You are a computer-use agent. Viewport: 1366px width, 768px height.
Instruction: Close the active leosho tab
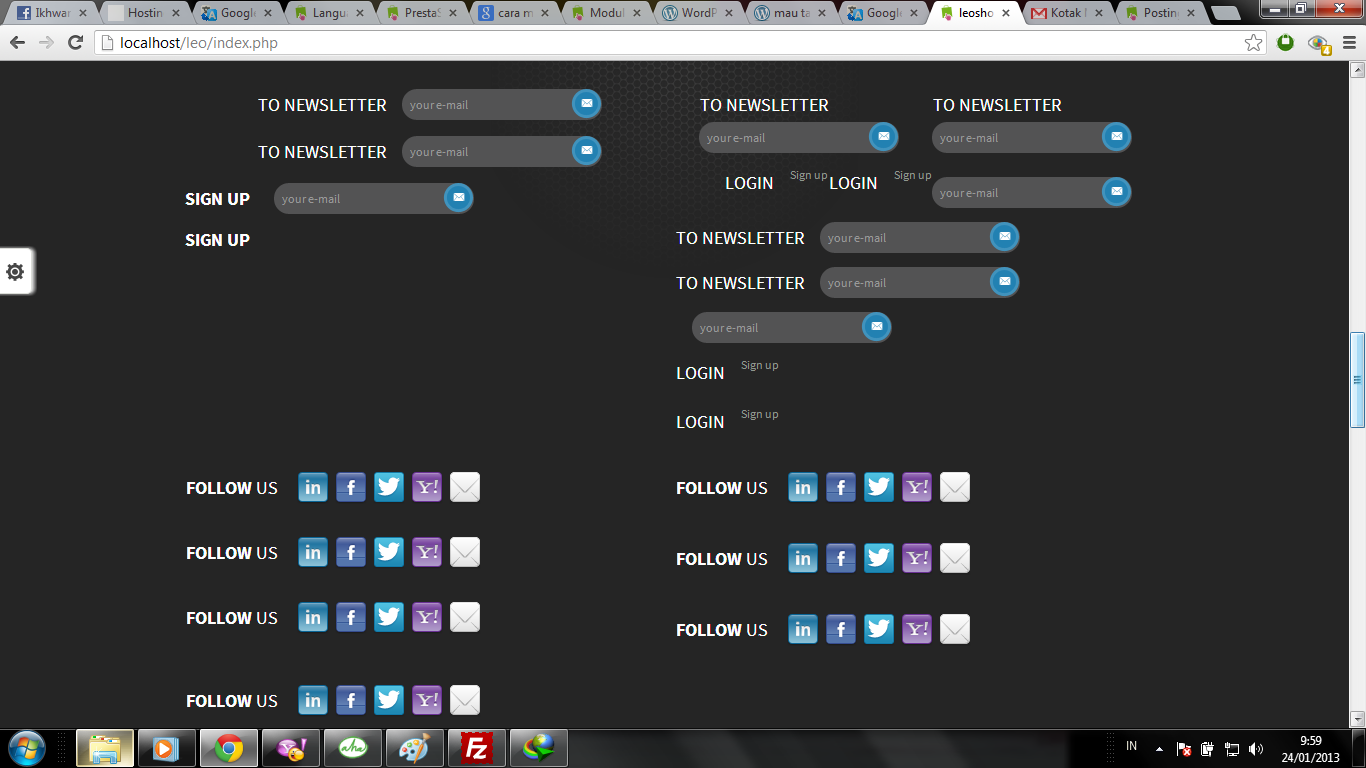pos(1005,13)
